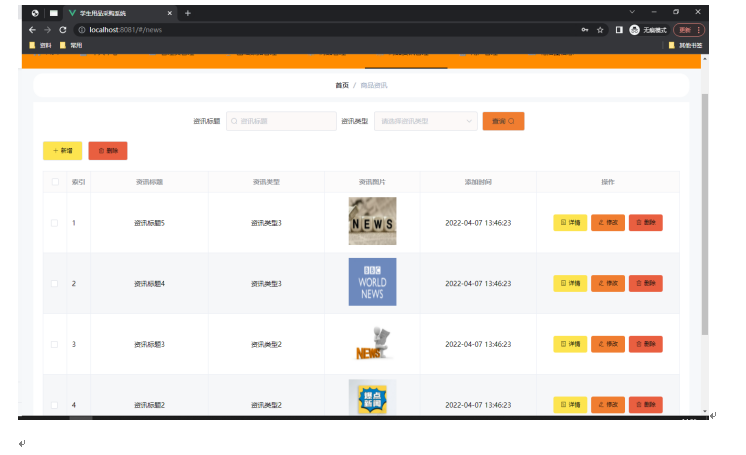Click 修改 edit for 资讯标题4 row
Image resolution: width=746 pixels, height=455 pixels.
608,283
